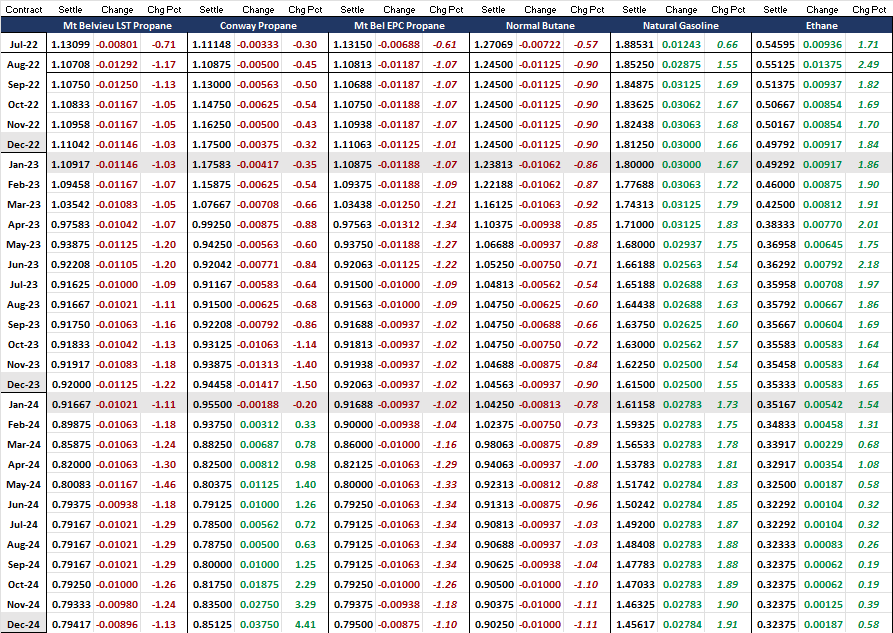Click Normal Butane settle 1.04813 for Jul-23
This screenshot has height=633, width=893.
[x=493, y=284]
